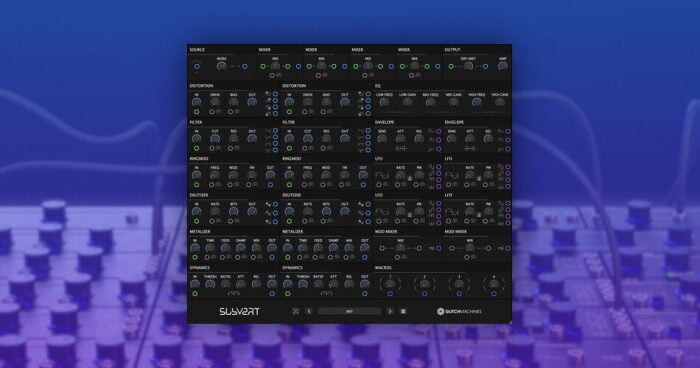The image size is (700, 368).
Task: Click the first LFO PW knob
Action: (419, 176)
